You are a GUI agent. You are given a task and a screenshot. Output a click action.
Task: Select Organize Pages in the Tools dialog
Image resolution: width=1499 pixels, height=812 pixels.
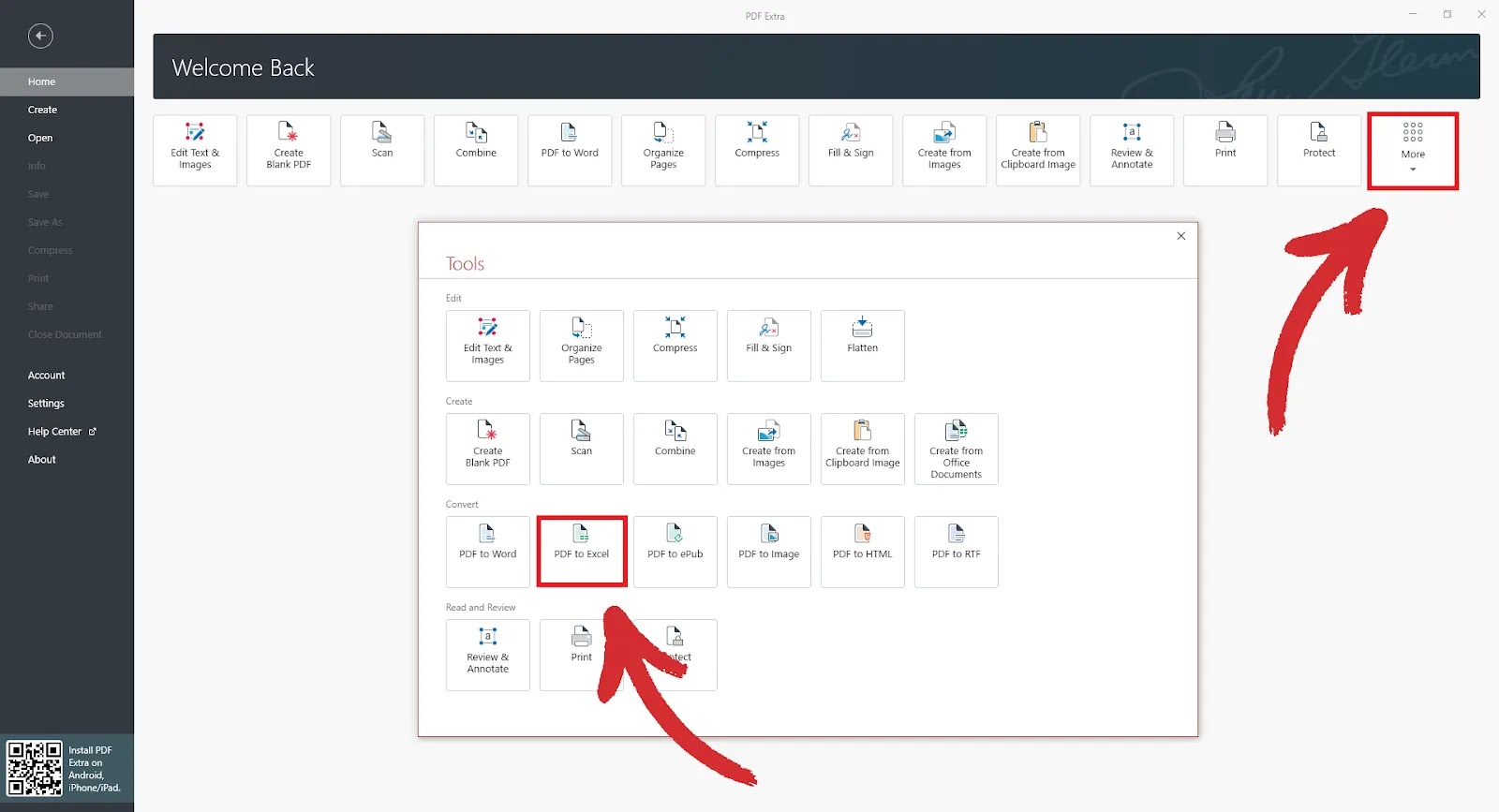click(582, 346)
